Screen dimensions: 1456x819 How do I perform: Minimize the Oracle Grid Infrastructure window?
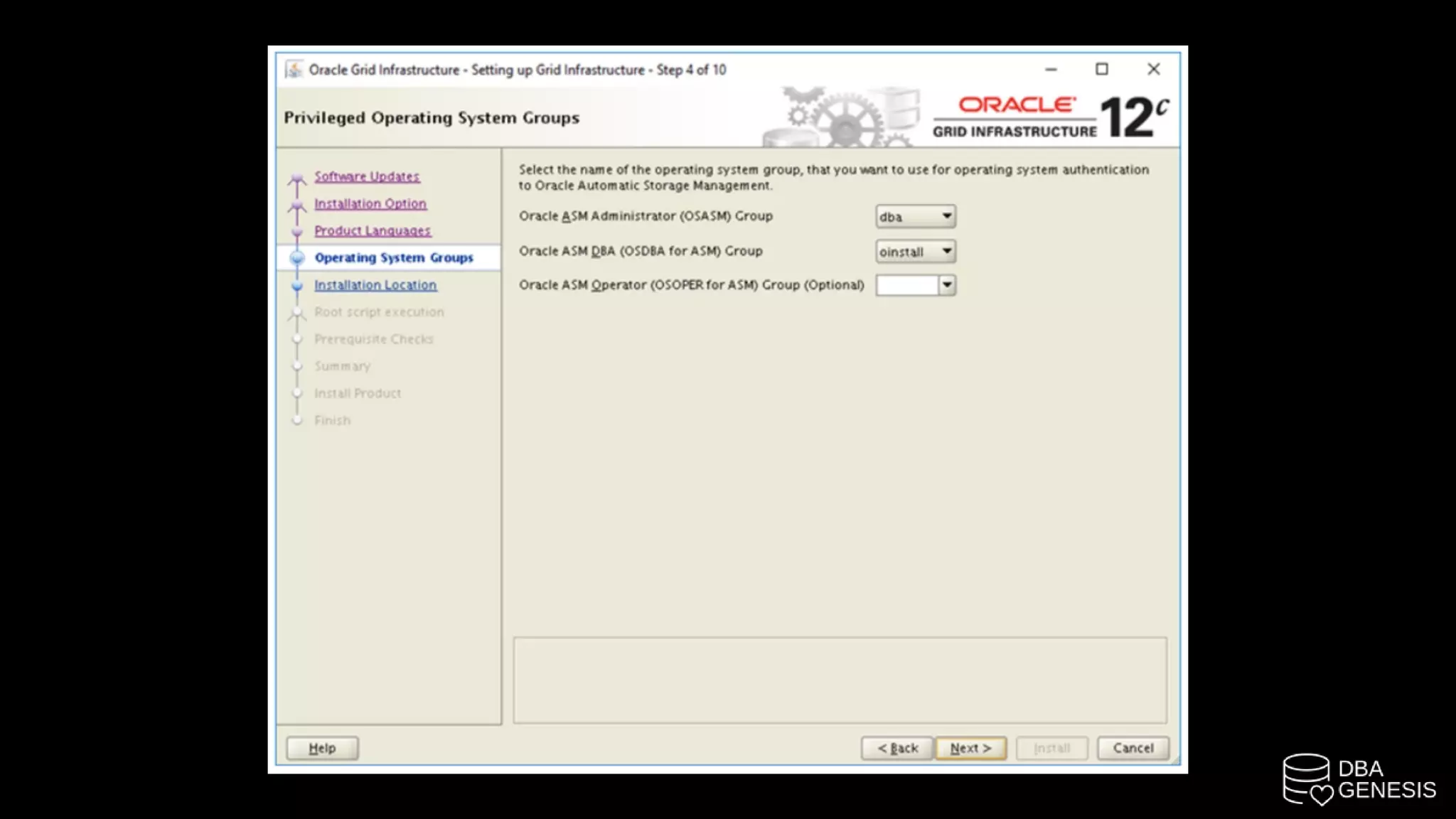coord(1051,70)
